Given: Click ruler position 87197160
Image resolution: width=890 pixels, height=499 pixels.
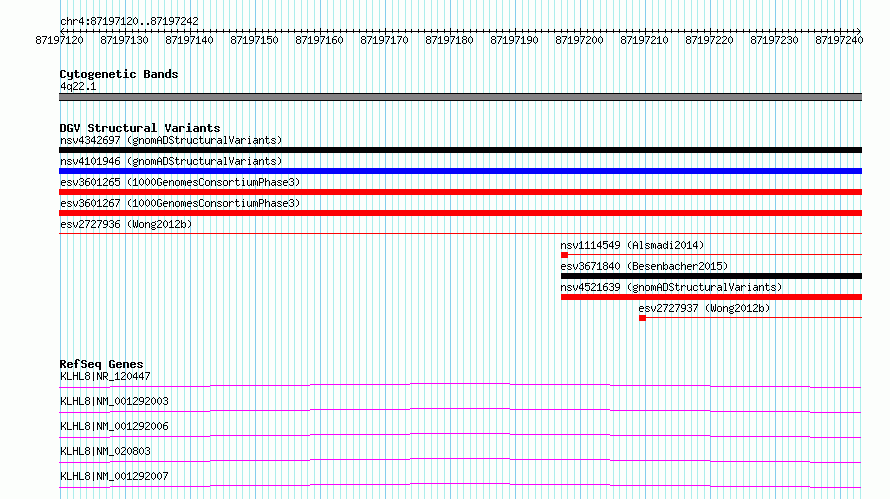Looking at the screenshot, I should [320, 40].
